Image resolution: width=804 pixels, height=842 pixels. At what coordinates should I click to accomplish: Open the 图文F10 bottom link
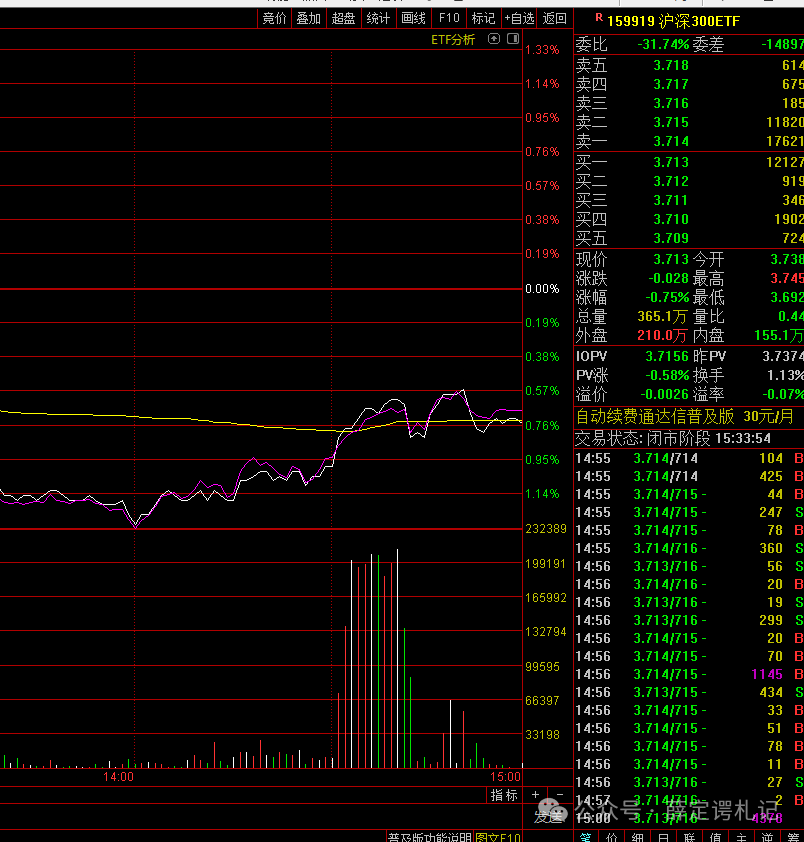click(498, 837)
